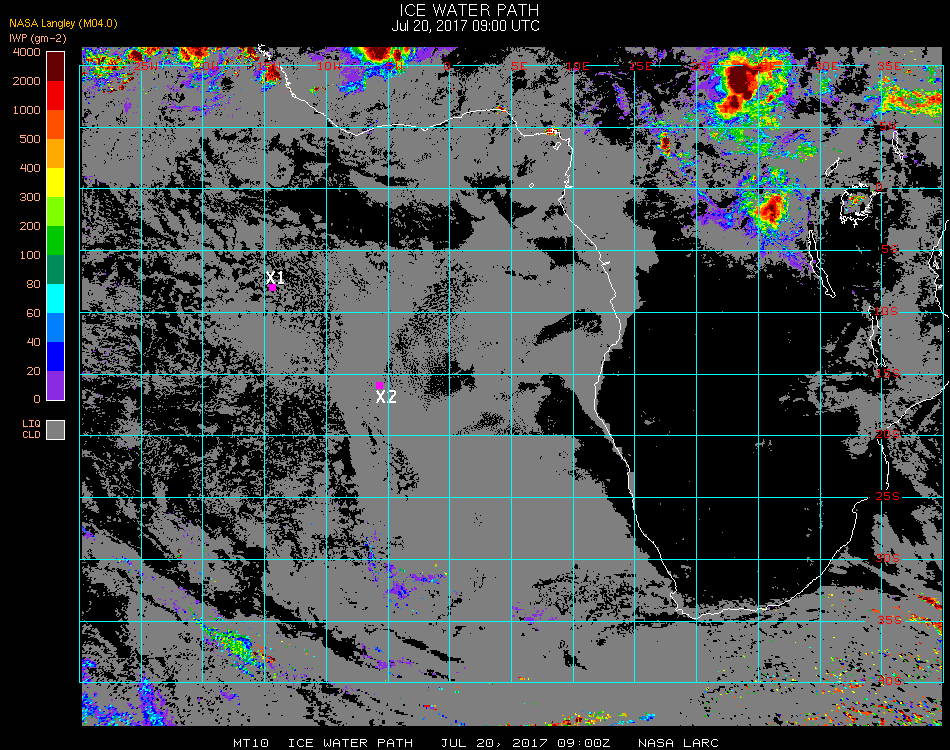
Task: Click the 80 value on the color scale
Action: (34, 284)
